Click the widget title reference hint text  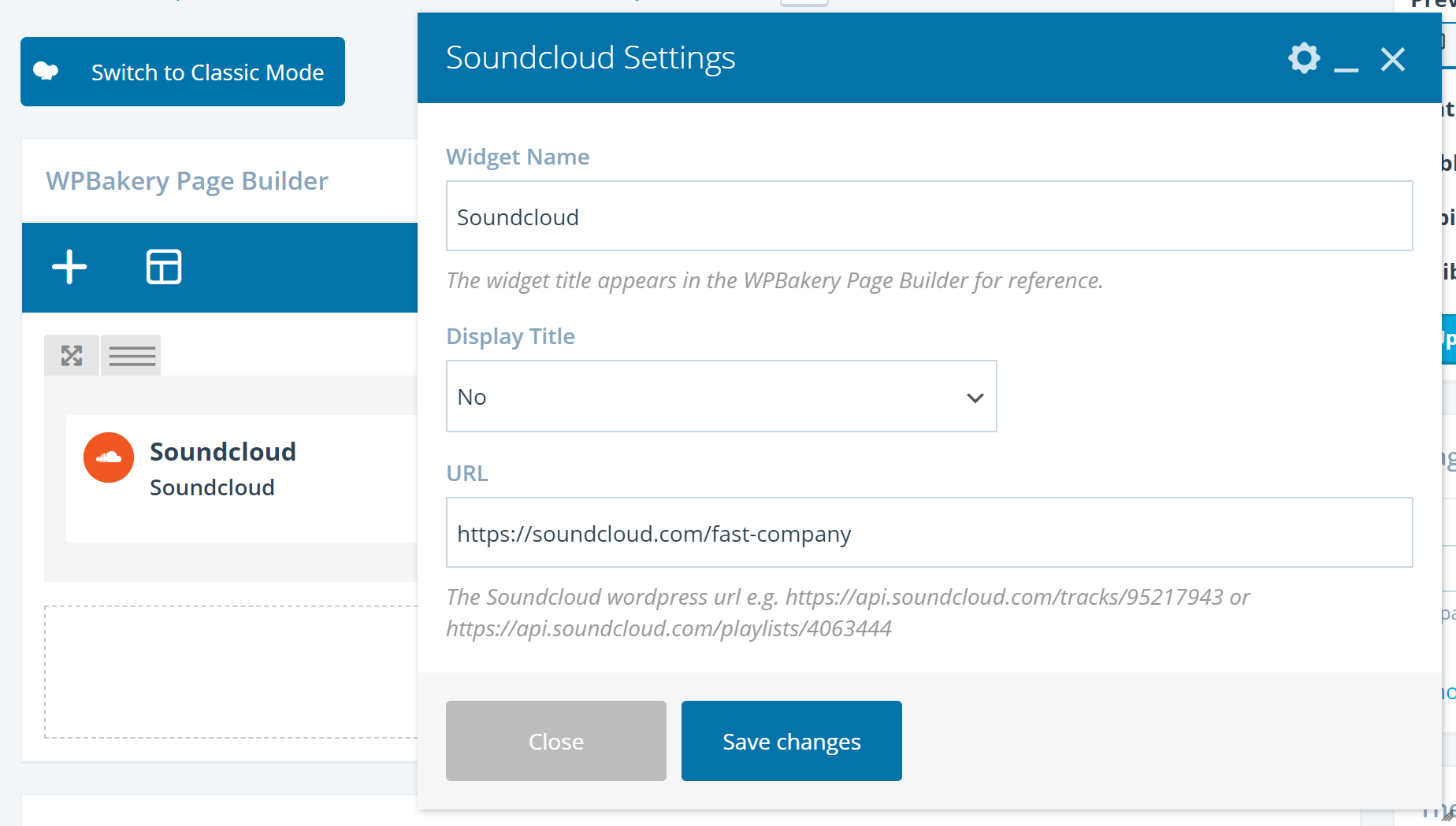pos(774,280)
